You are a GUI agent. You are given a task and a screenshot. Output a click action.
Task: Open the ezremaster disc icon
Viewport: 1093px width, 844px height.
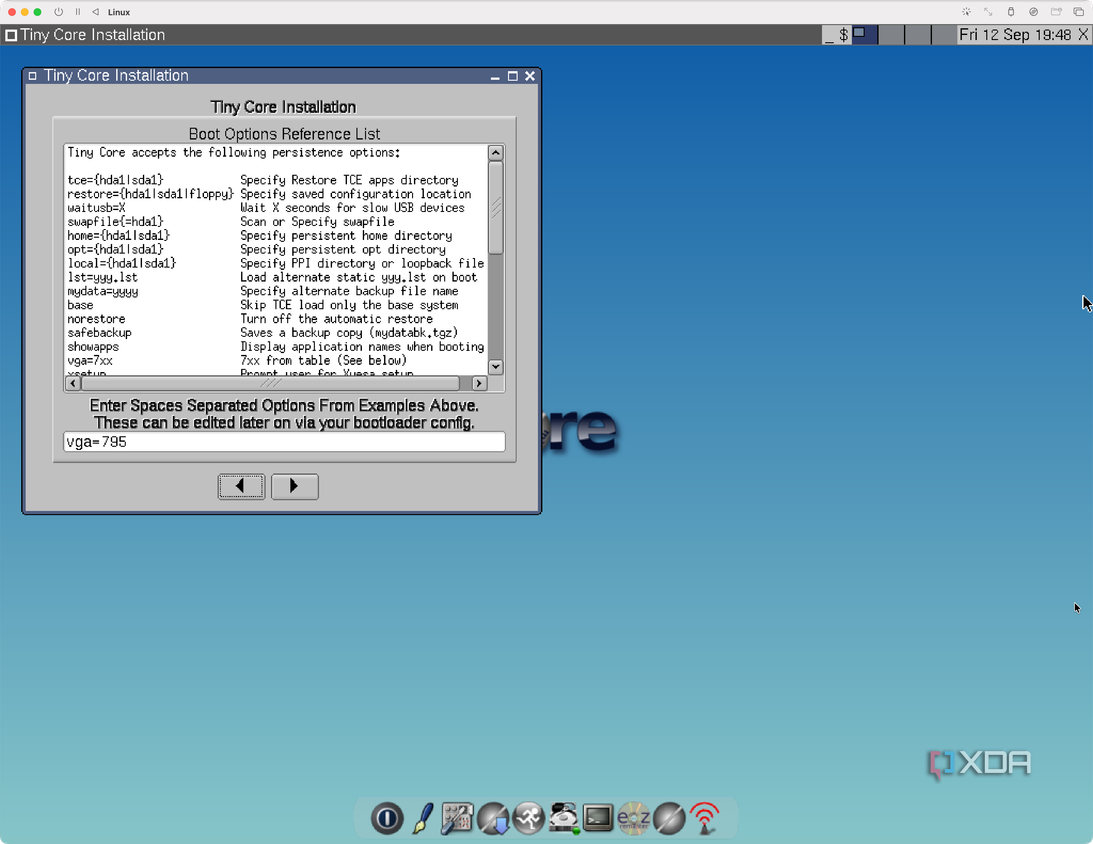tap(634, 818)
